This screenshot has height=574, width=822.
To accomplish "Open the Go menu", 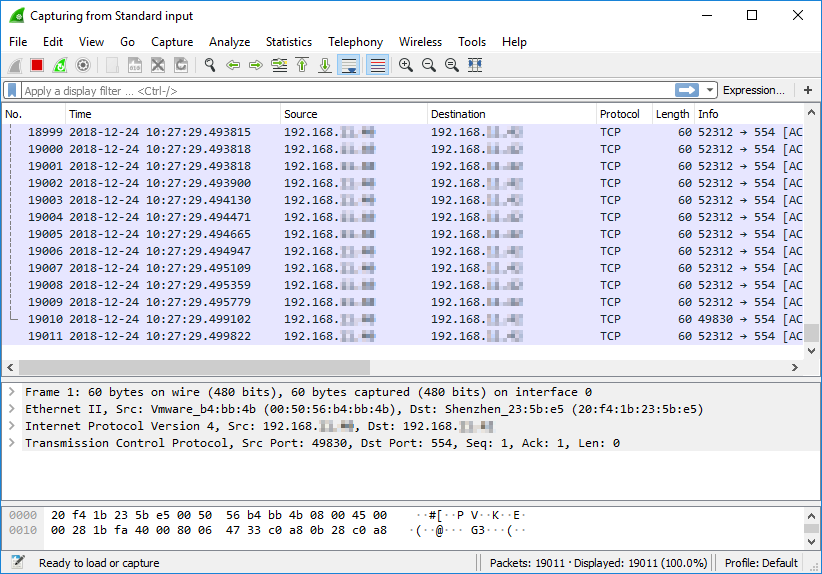I will pos(127,42).
